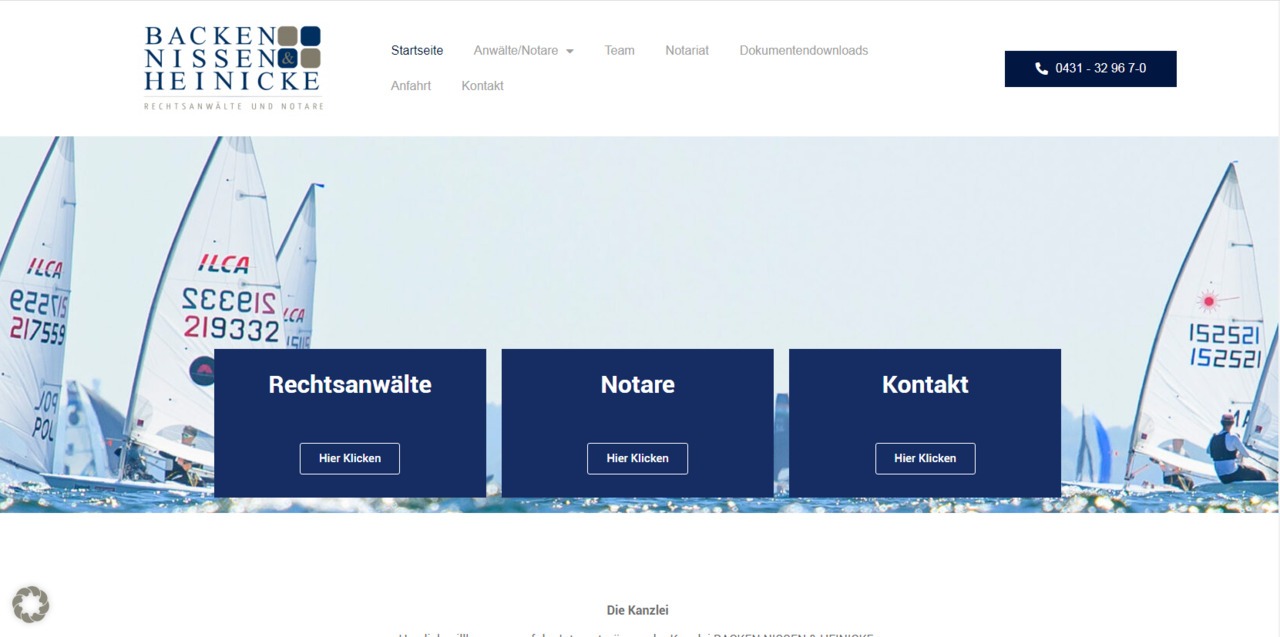1280x637 pixels.
Task: Open the Anfahrt directions page
Action: pyautogui.click(x=411, y=86)
